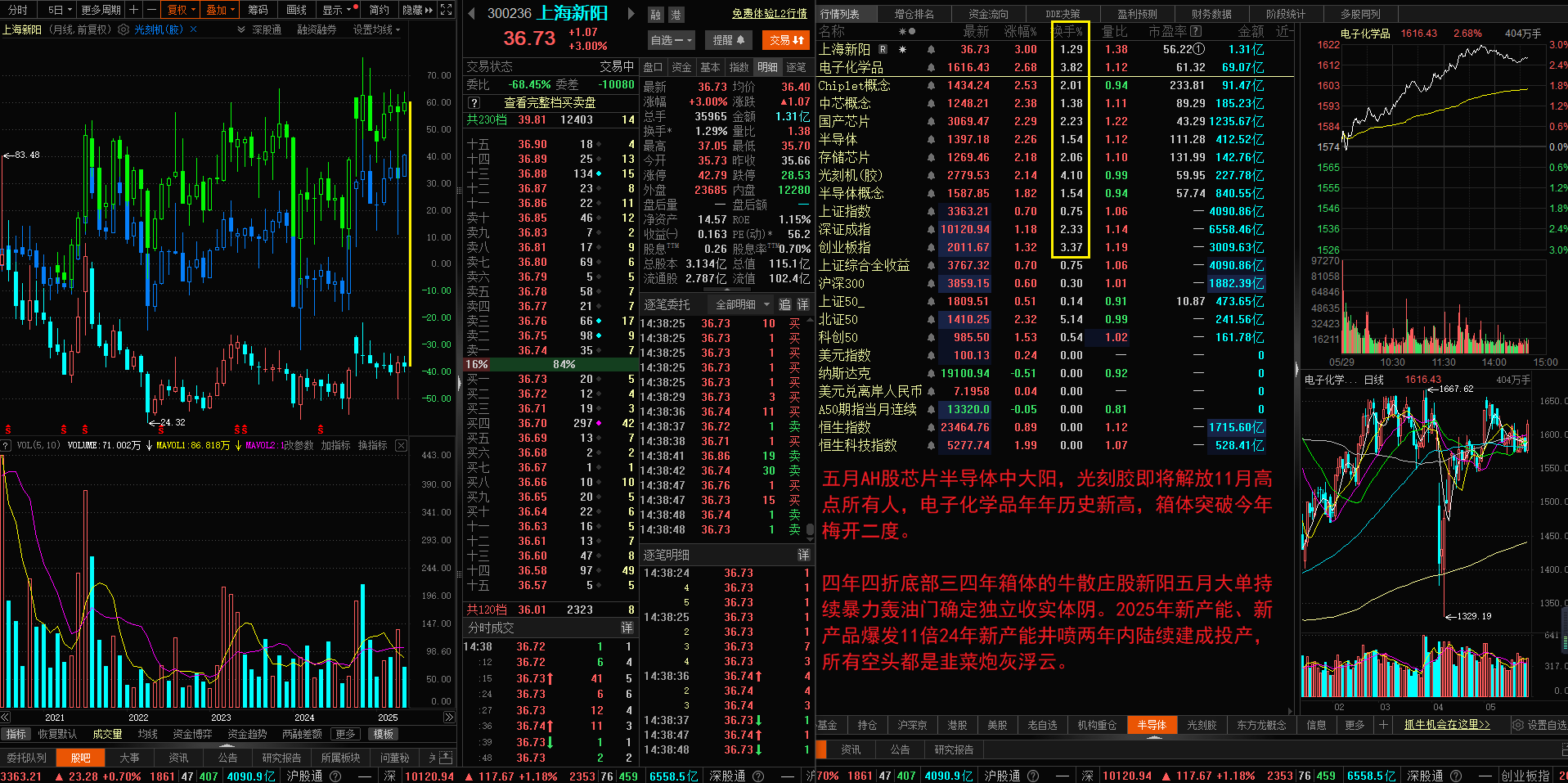1568x783 pixels.
Task: Open the 研究报告 tab below chart
Action: (281, 758)
